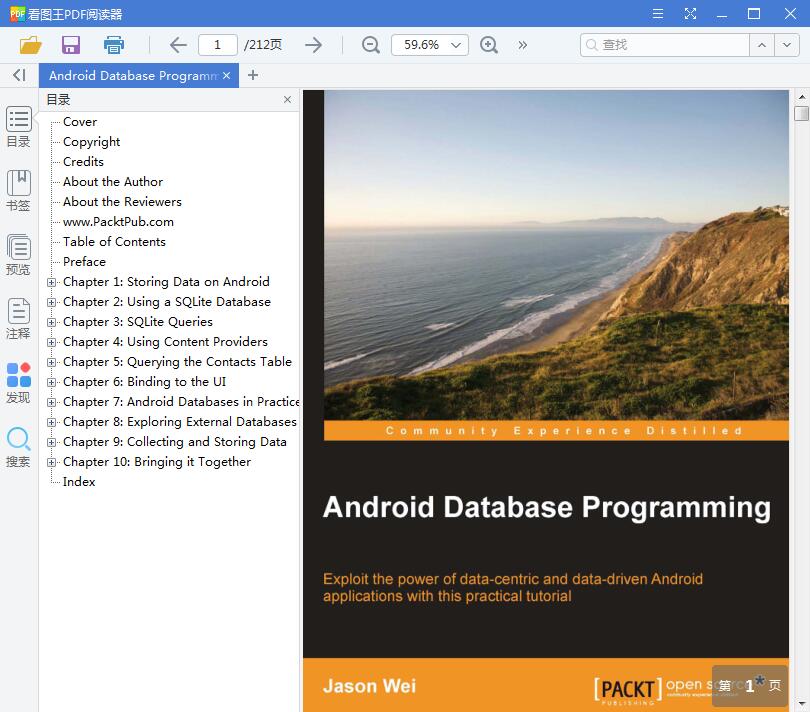Find the previous search result with the up arrow

point(761,45)
